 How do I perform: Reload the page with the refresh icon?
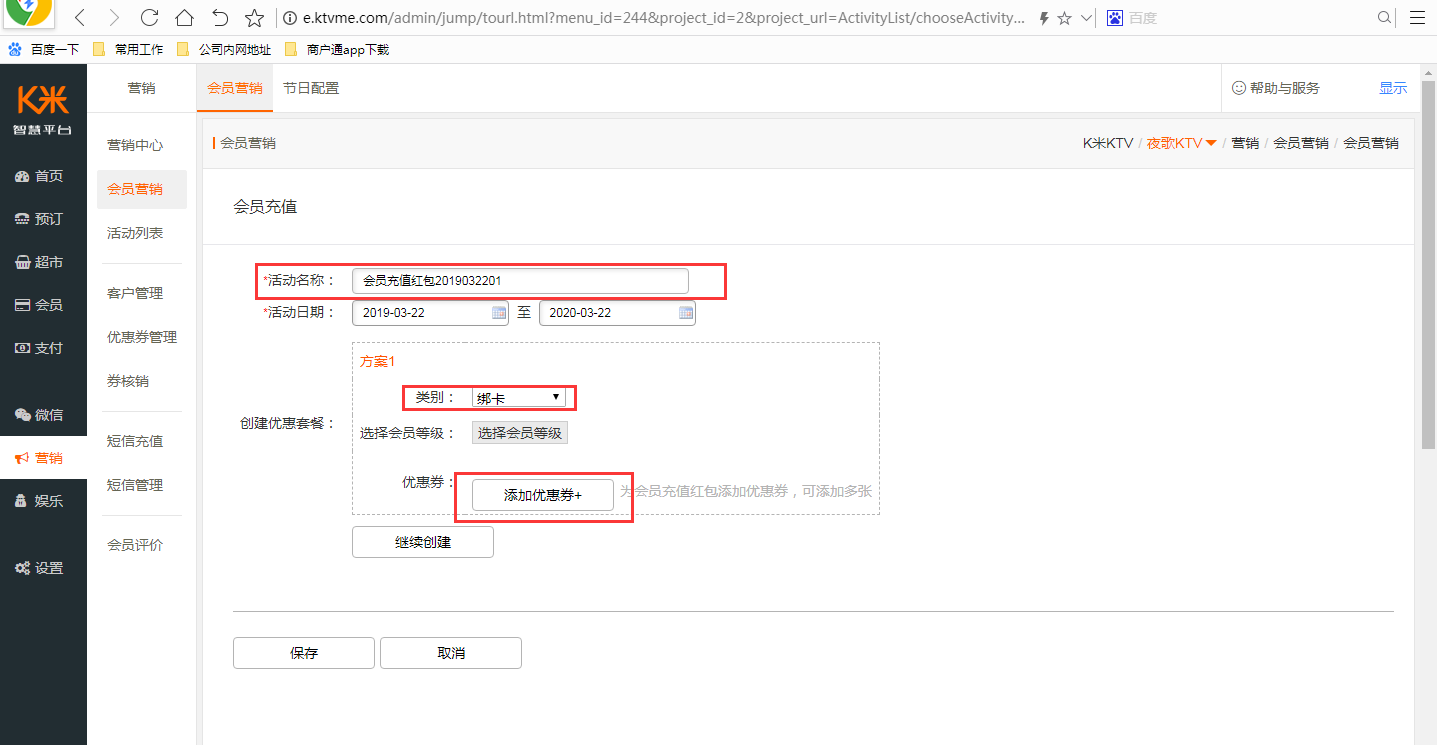click(x=149, y=18)
